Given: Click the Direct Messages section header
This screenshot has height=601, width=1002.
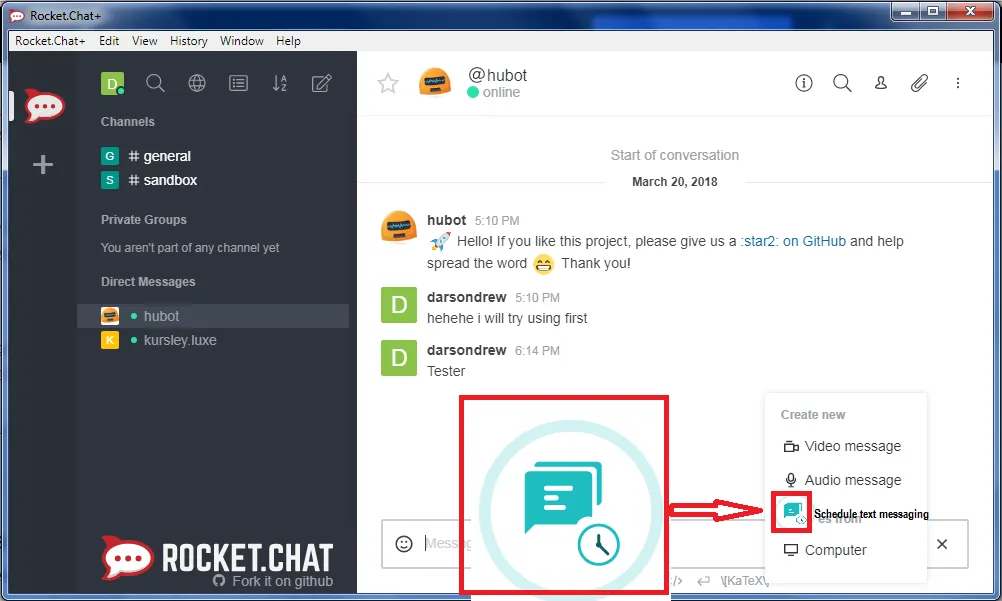Looking at the screenshot, I should (x=148, y=281).
